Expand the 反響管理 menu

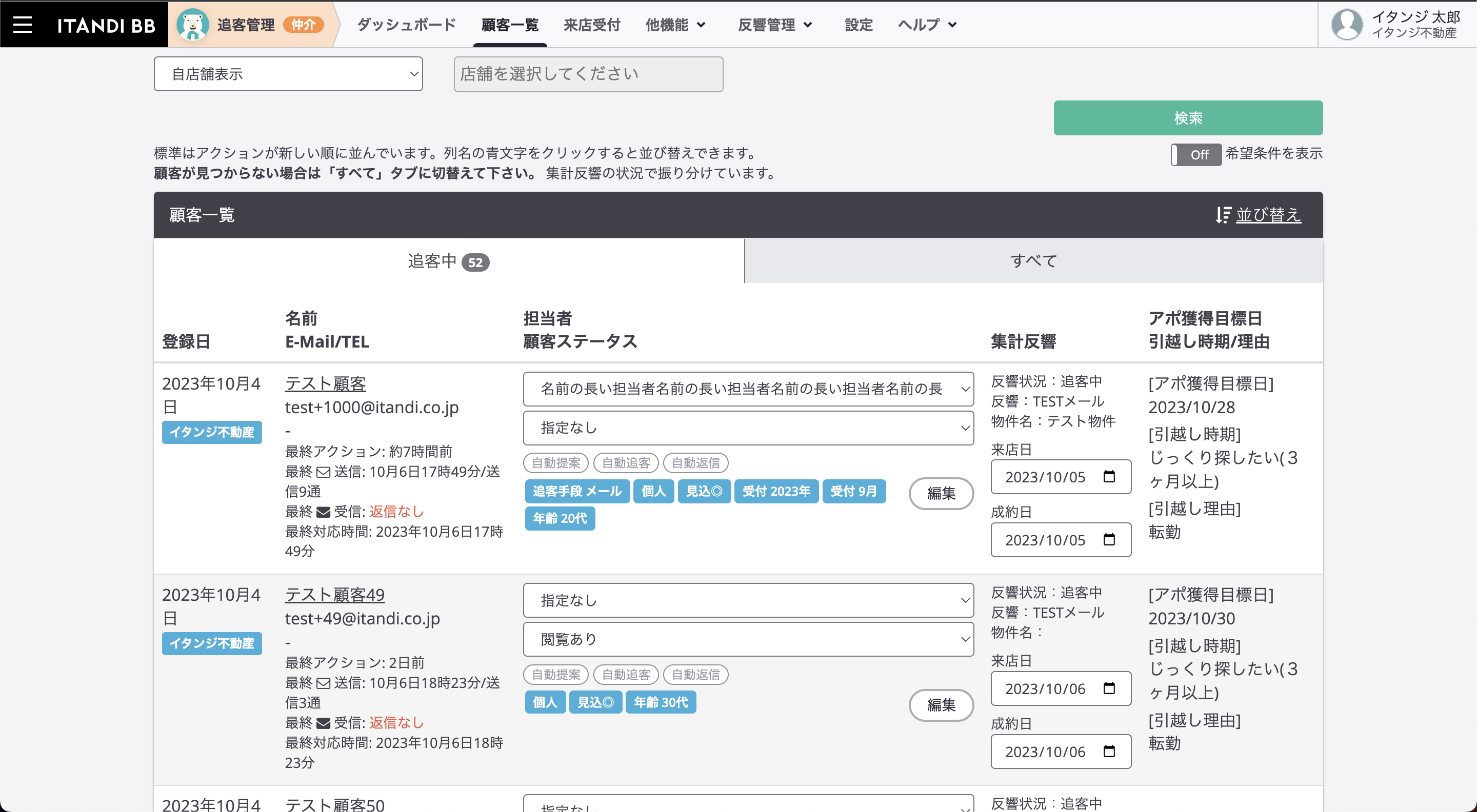(775, 25)
